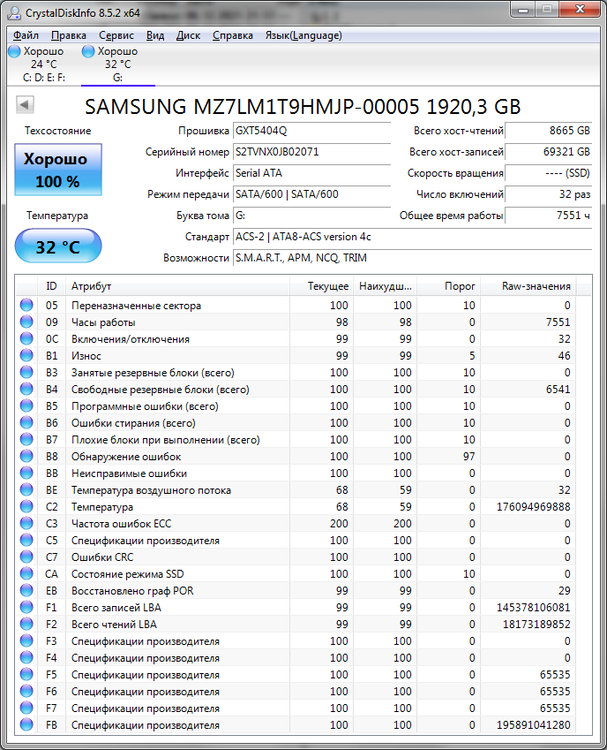Select attribute text Ошибки CRC
The width and height of the screenshot is (607, 750).
point(102,557)
